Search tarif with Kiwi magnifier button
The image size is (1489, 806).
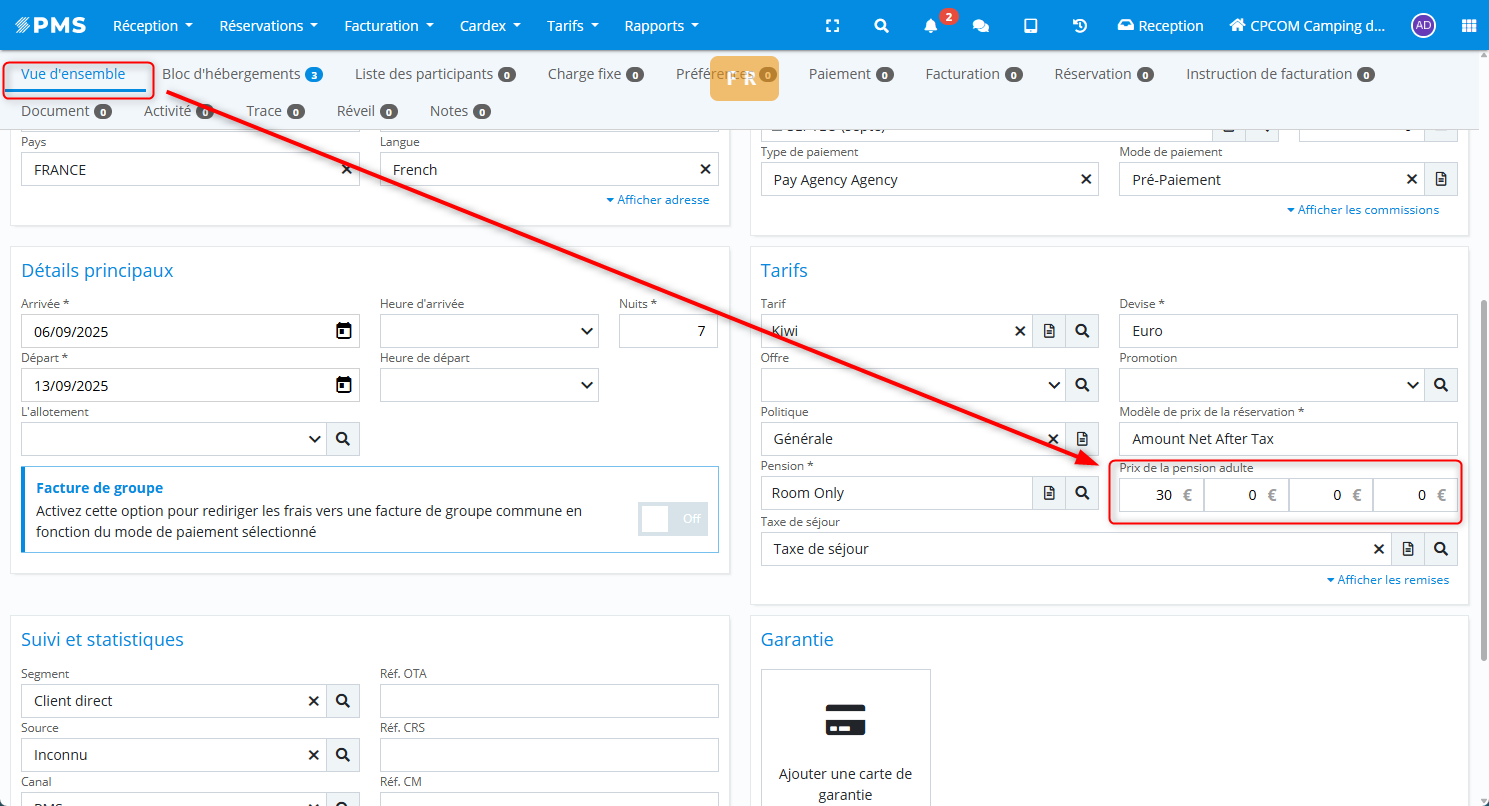point(1082,331)
